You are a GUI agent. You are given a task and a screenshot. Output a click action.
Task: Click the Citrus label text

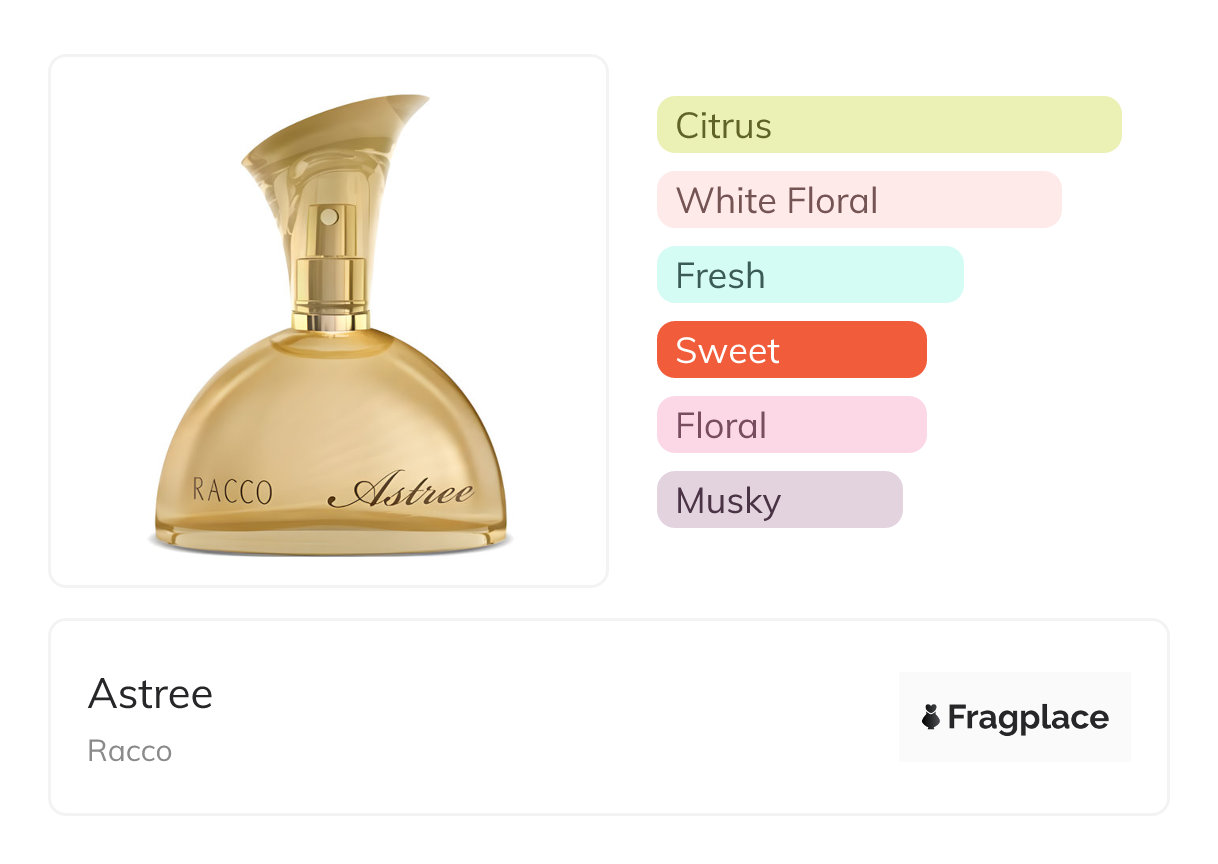click(x=723, y=126)
